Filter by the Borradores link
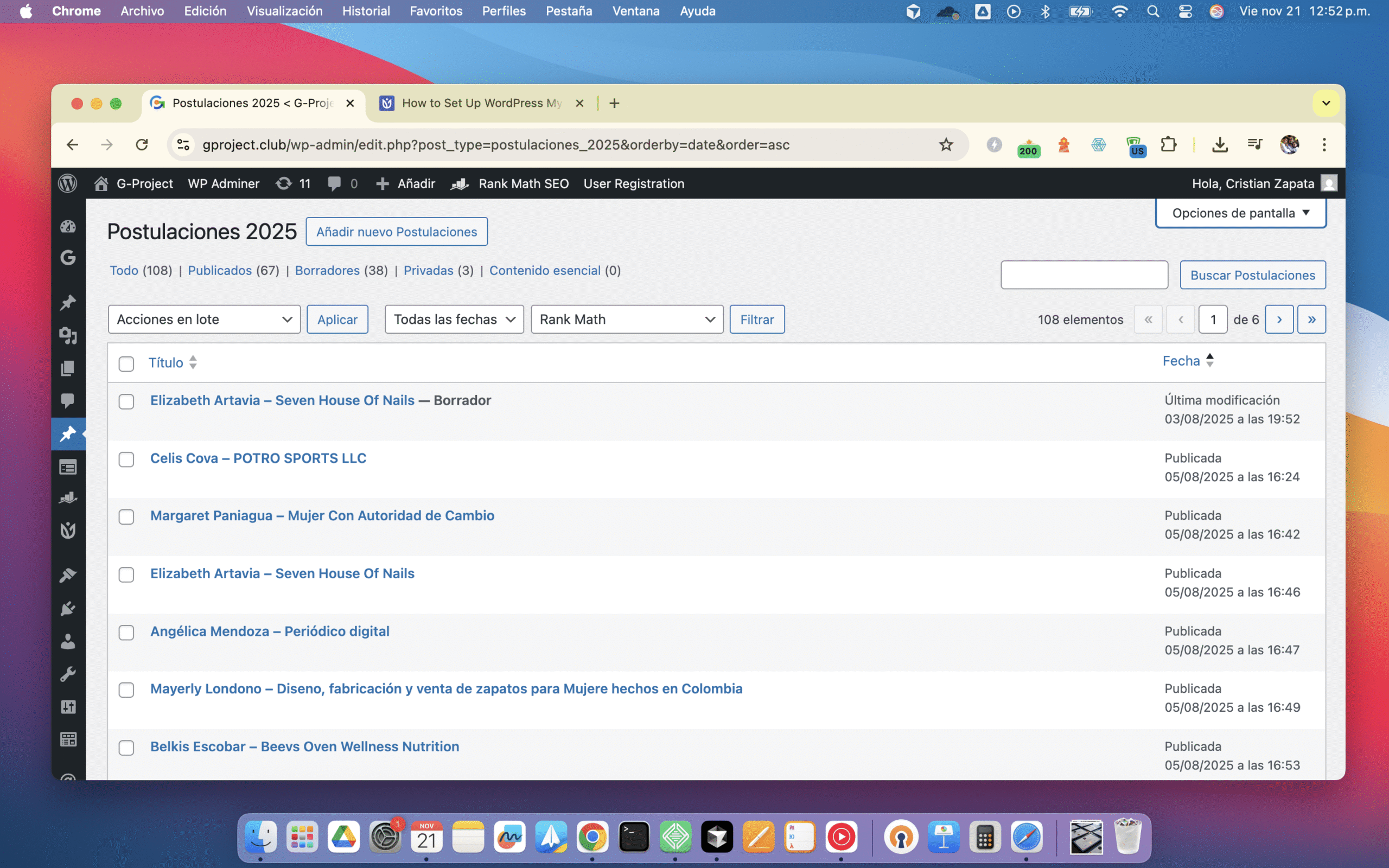Image resolution: width=1389 pixels, height=868 pixels. [327, 270]
